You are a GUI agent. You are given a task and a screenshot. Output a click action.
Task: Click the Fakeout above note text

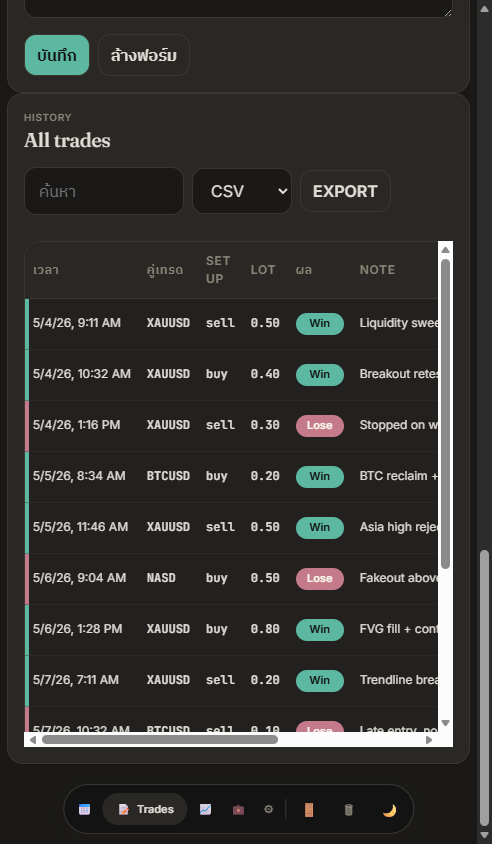pos(399,578)
